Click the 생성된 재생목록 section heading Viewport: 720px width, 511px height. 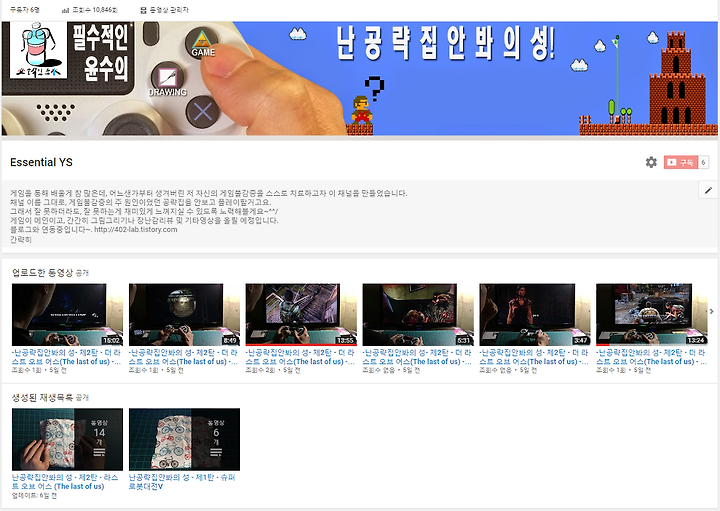(x=42, y=398)
